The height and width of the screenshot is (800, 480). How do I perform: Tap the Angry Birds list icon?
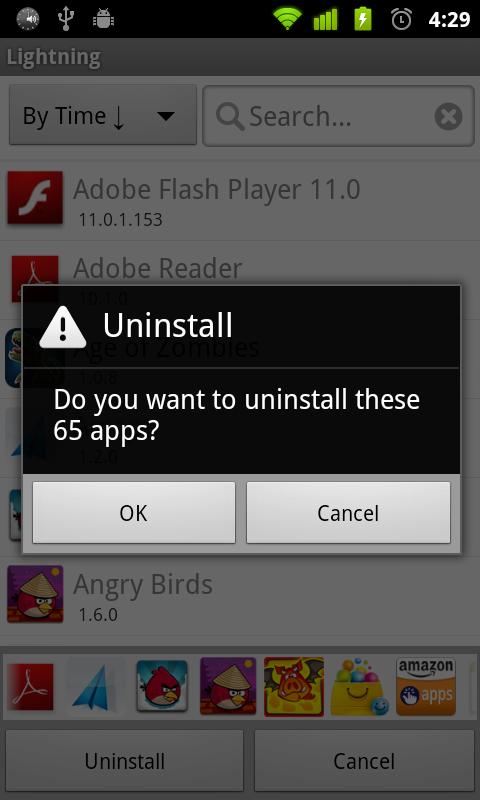pos(35,593)
